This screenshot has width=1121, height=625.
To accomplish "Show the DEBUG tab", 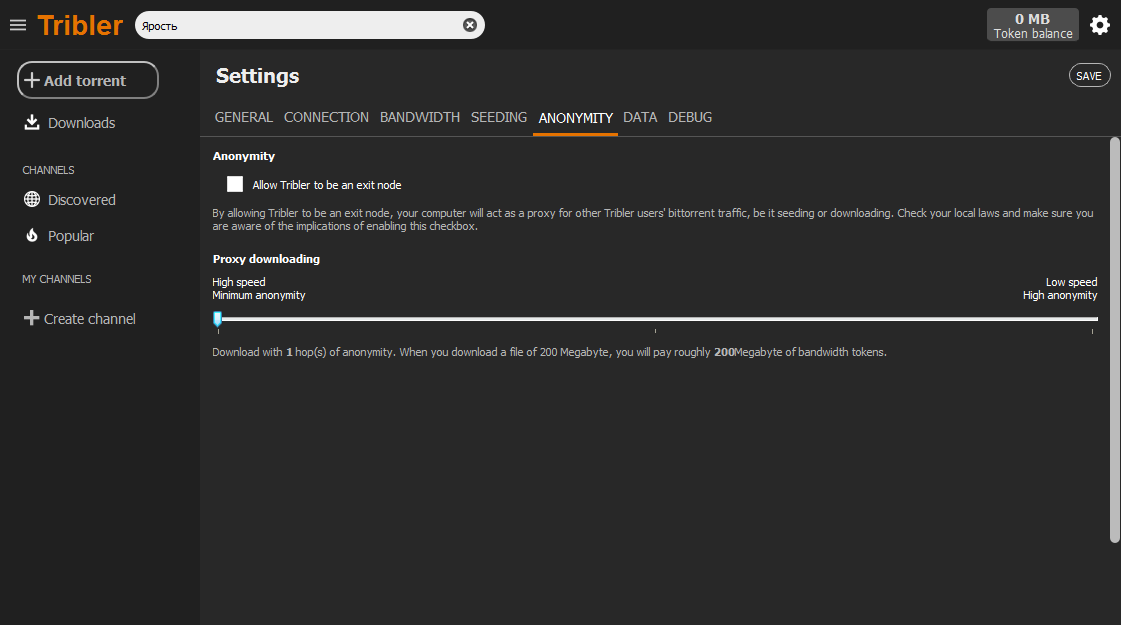I will pos(690,118).
